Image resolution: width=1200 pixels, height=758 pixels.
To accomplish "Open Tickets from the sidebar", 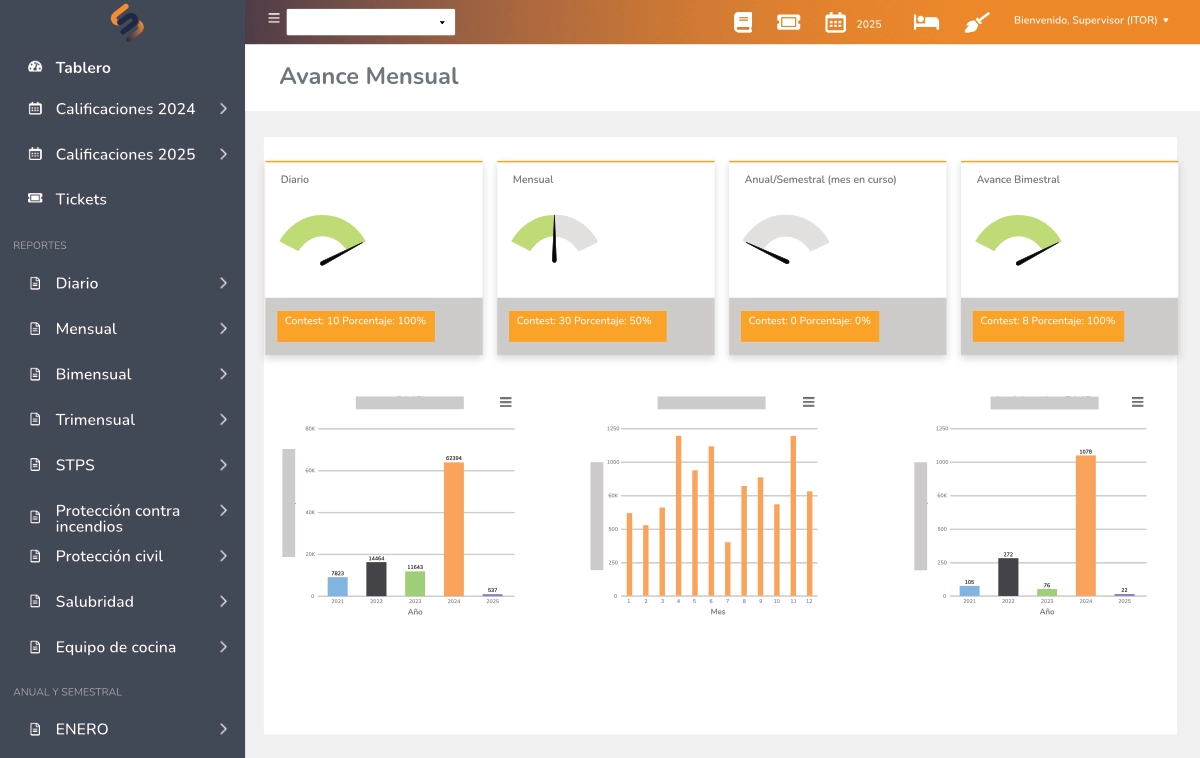I will (x=81, y=199).
